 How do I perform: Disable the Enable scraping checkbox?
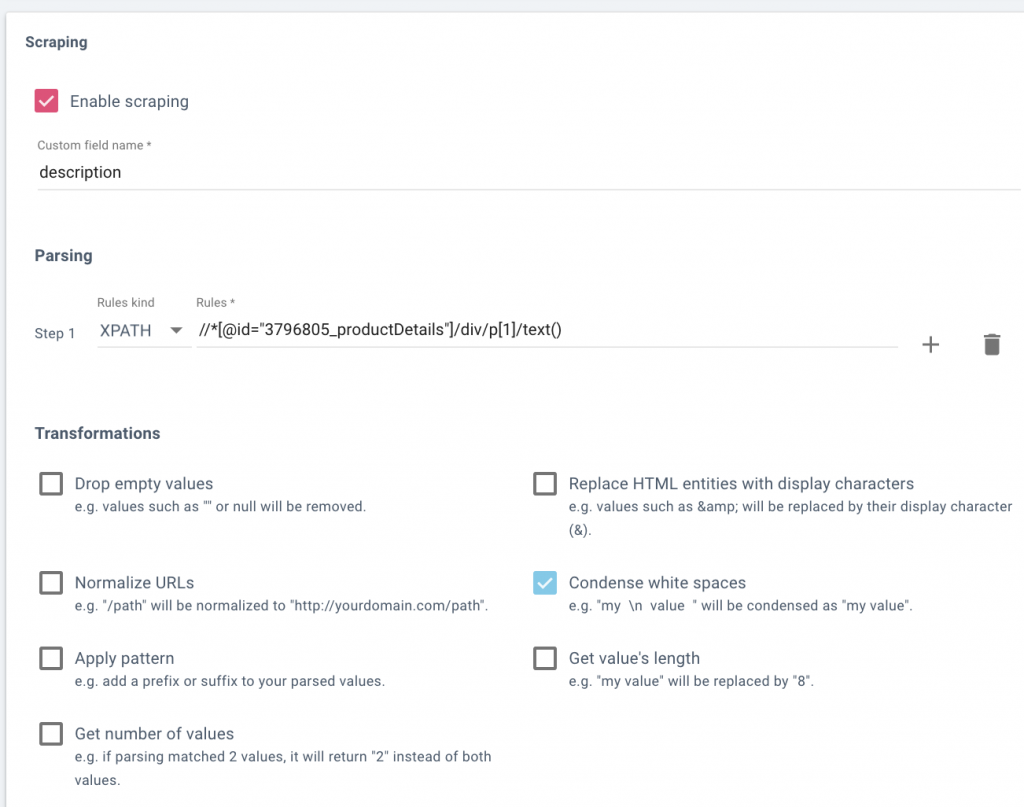click(46, 101)
